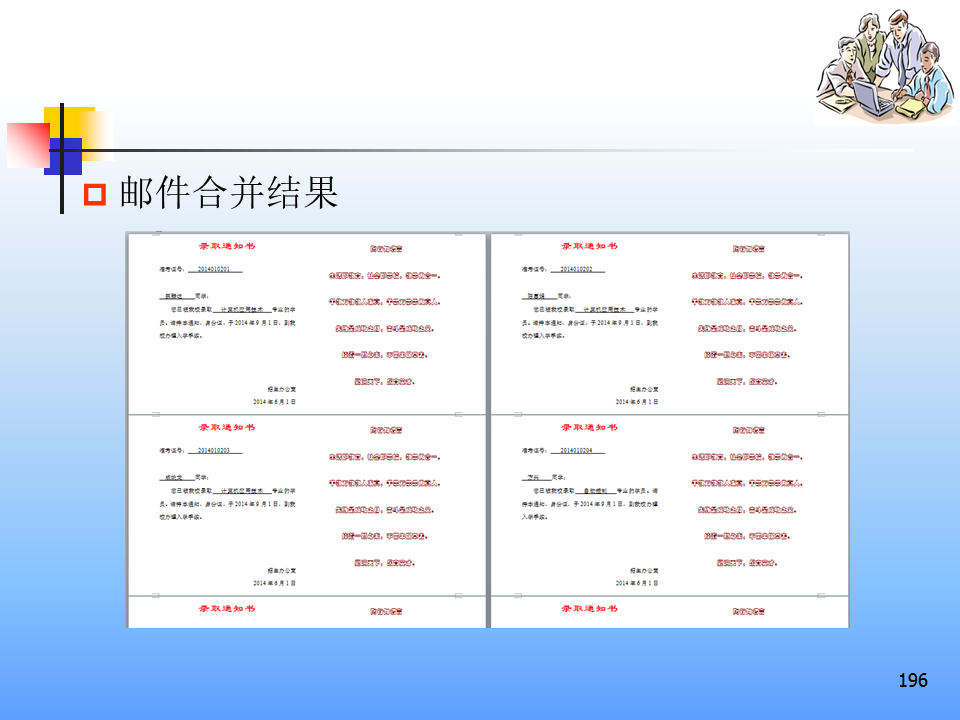Click the 准考证号 label on the 2014010203 letter
Image resolution: width=960 pixels, height=720 pixels.
[172, 451]
